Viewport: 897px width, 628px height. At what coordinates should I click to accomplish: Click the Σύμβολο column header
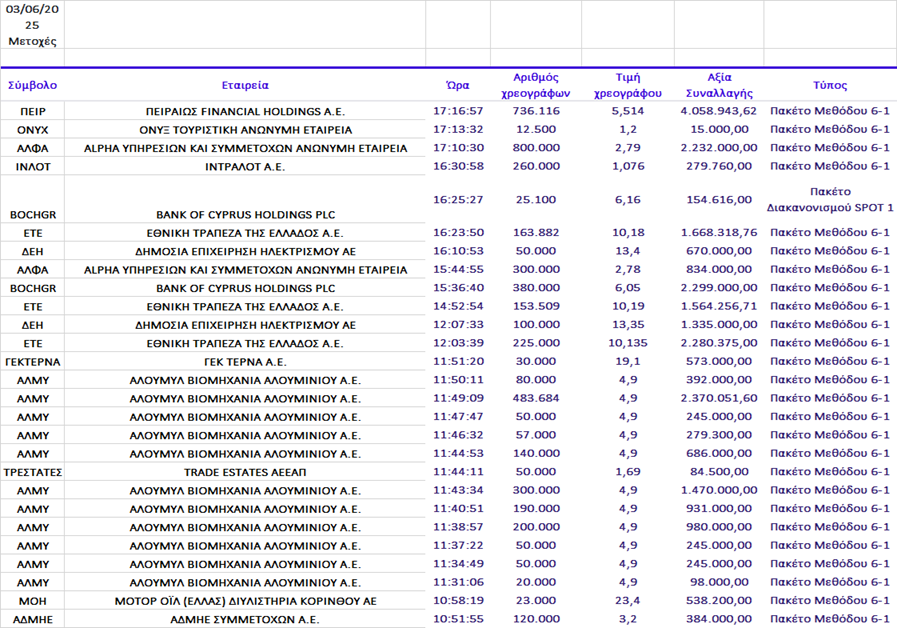(x=32, y=86)
